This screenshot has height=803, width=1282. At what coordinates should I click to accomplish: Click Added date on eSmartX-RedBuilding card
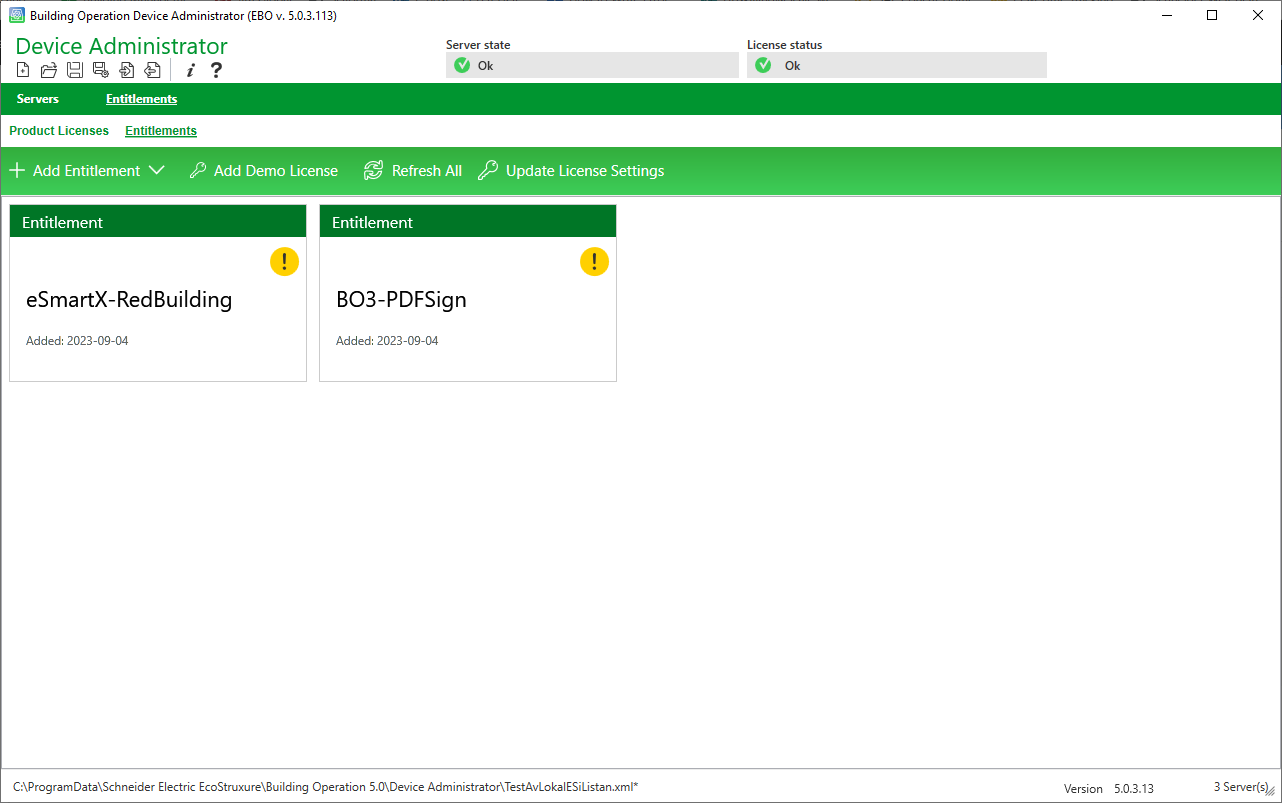pos(77,341)
